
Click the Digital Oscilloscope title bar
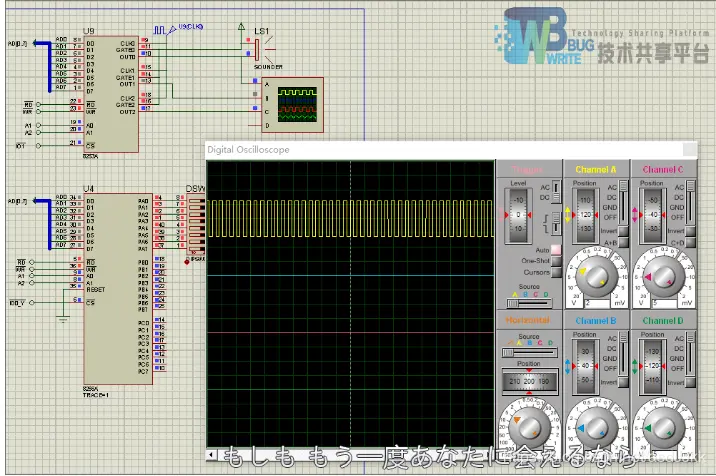coord(451,149)
